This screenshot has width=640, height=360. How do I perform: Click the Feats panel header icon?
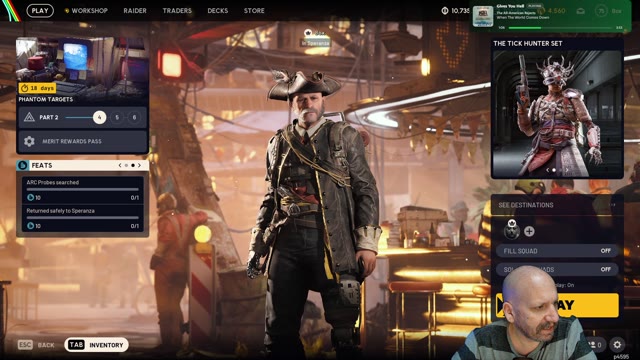[x=22, y=165]
